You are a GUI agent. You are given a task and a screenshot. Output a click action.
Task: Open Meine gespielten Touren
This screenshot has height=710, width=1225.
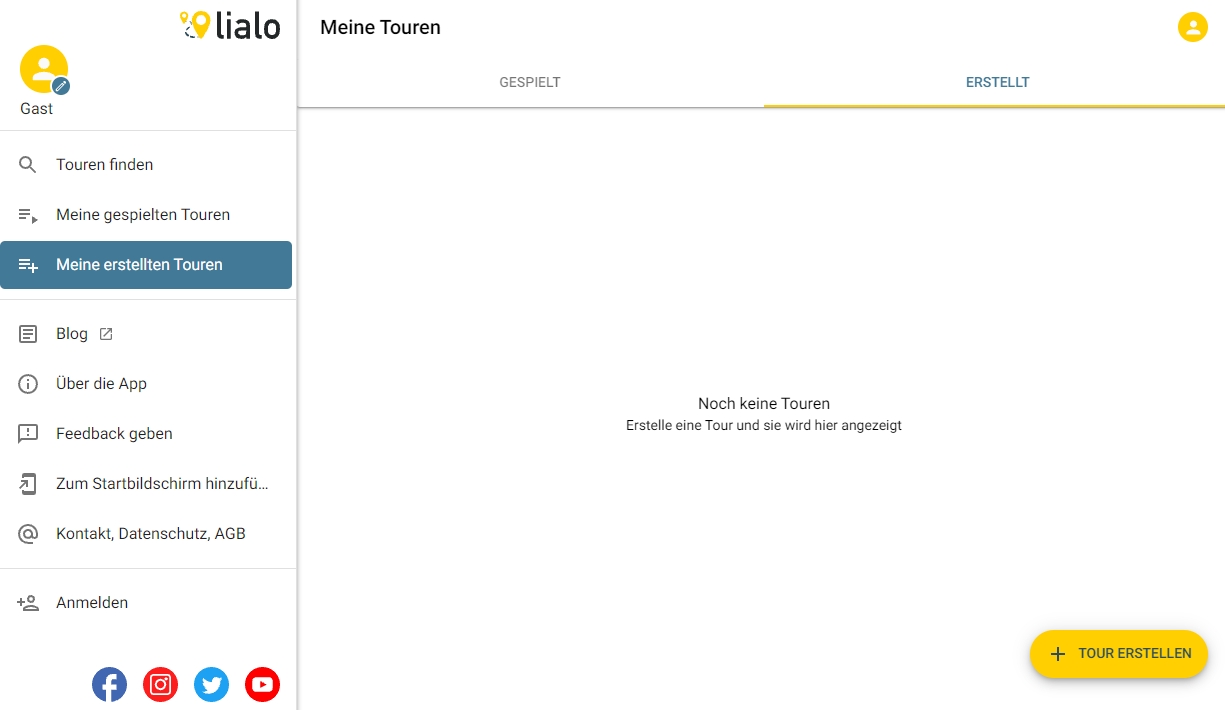click(x=143, y=215)
